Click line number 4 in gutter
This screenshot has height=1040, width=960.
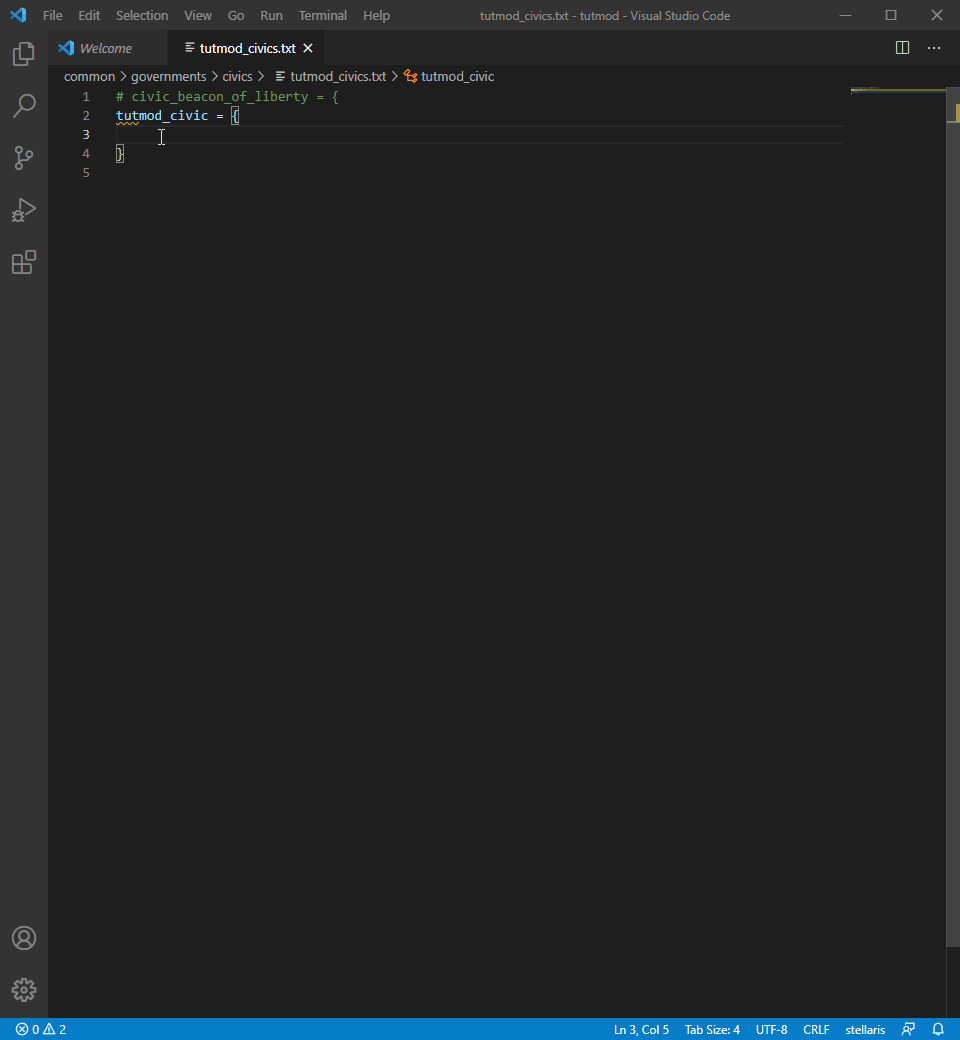tap(86, 153)
